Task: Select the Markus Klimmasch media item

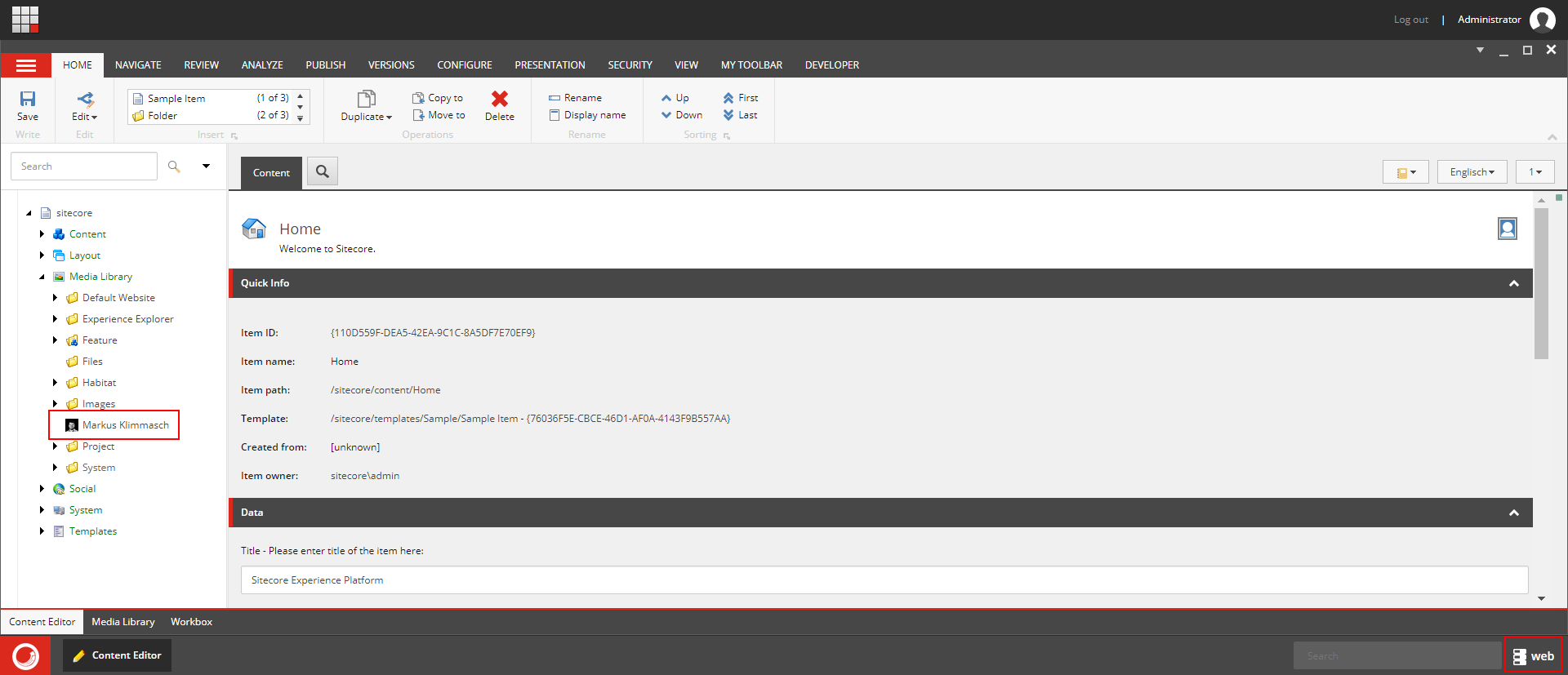Action: pyautogui.click(x=118, y=425)
